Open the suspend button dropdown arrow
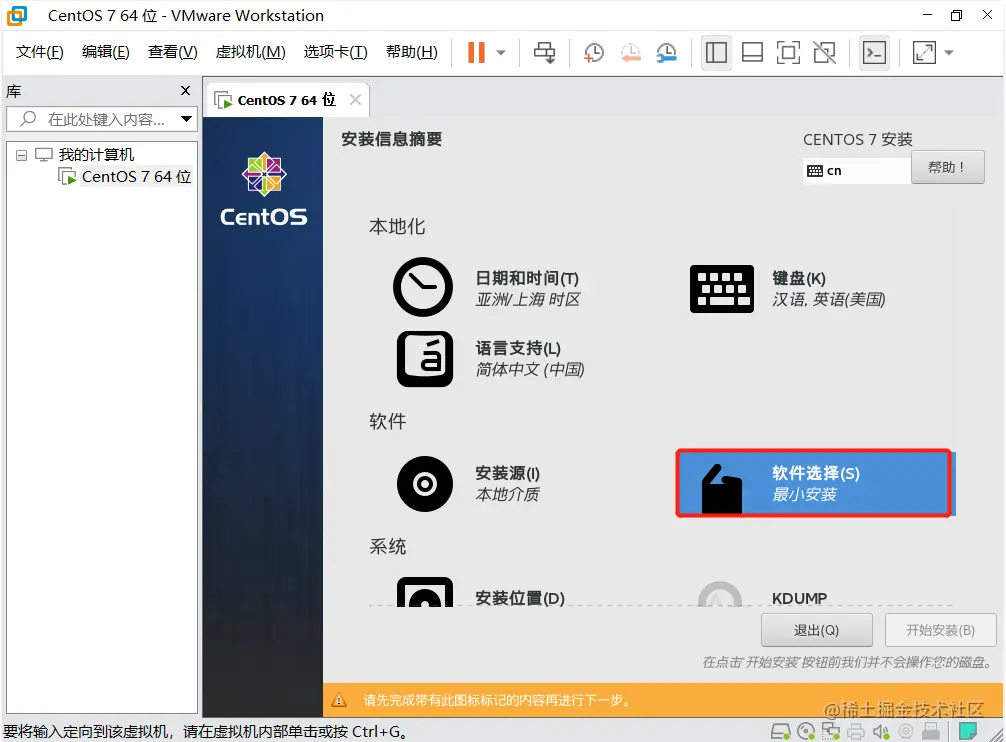The width and height of the screenshot is (1006, 742). pyautogui.click(x=501, y=52)
